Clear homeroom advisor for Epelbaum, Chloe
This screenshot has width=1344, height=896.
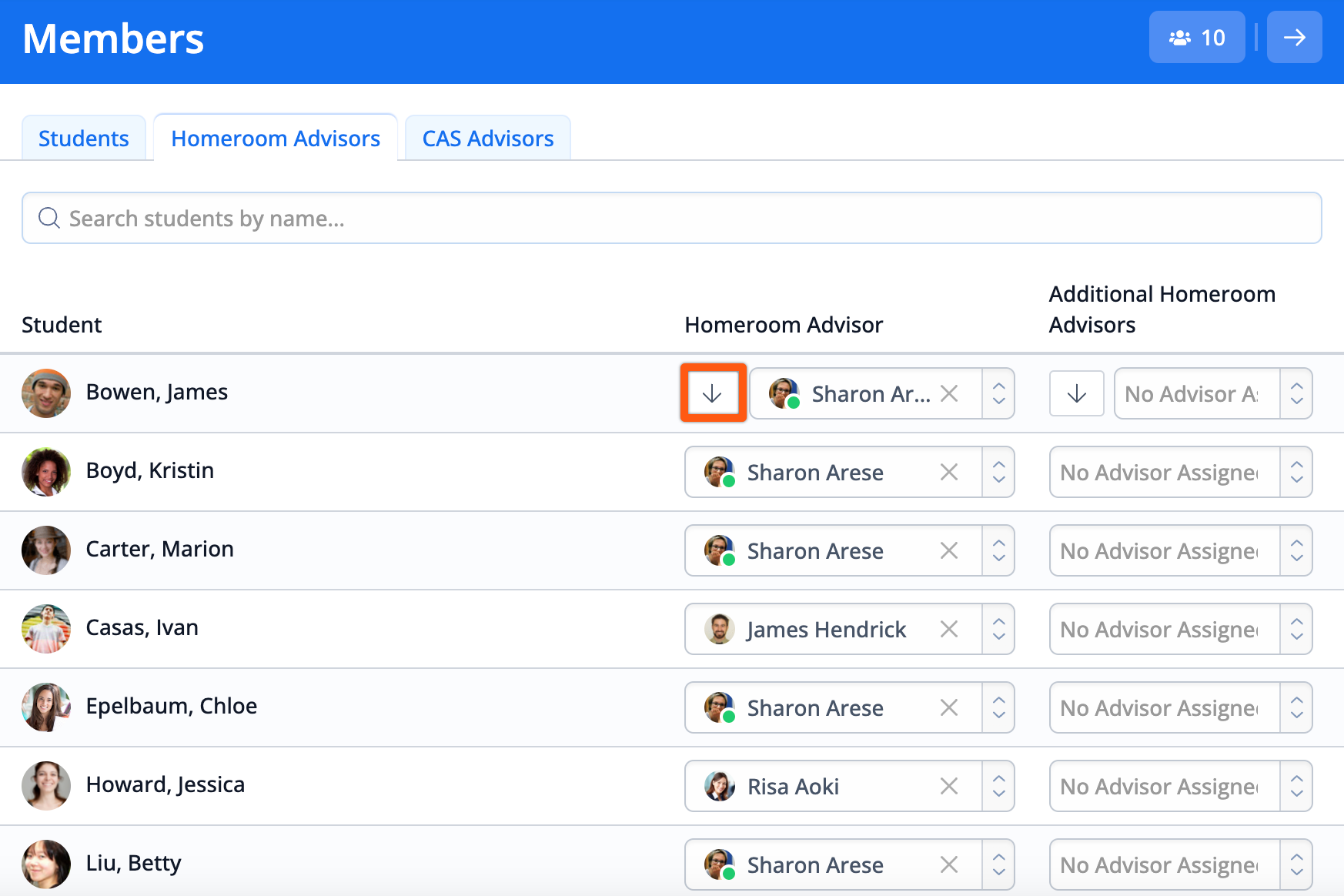(949, 707)
